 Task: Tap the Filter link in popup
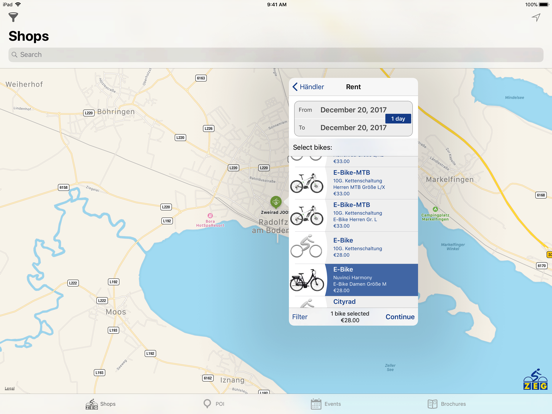[300, 317]
